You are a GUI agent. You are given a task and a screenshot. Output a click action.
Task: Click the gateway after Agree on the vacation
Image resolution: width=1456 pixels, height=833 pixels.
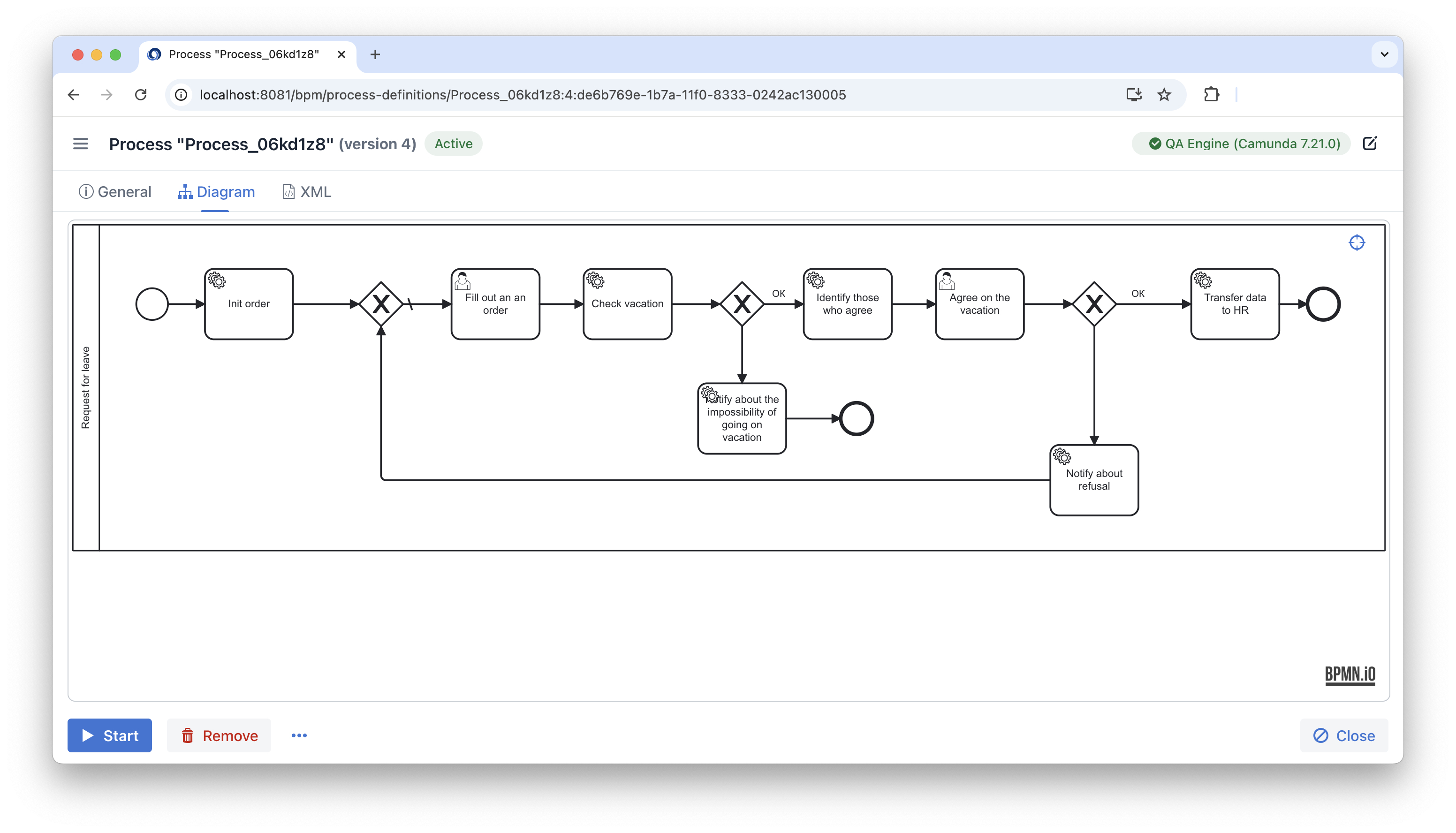tap(1094, 304)
